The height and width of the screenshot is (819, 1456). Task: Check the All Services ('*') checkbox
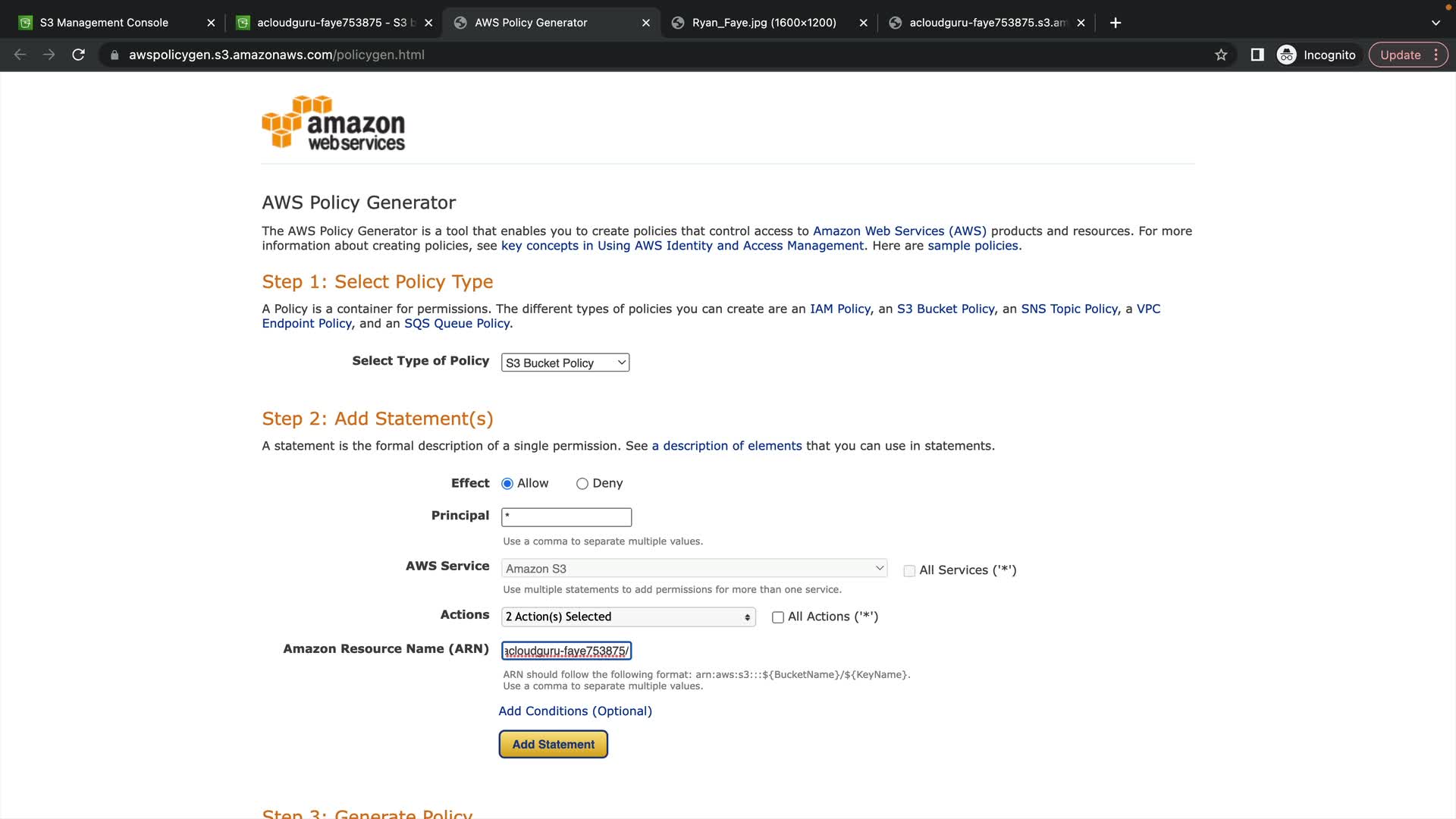(x=909, y=571)
